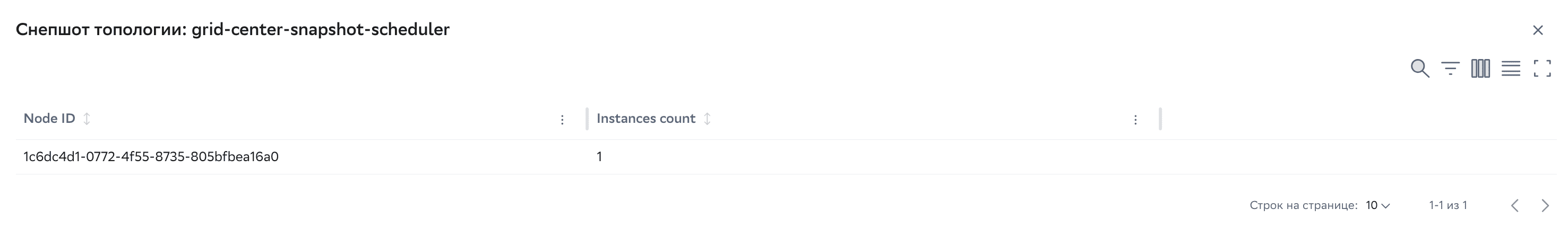
Task: Click the Node ID column header label
Action: (49, 119)
